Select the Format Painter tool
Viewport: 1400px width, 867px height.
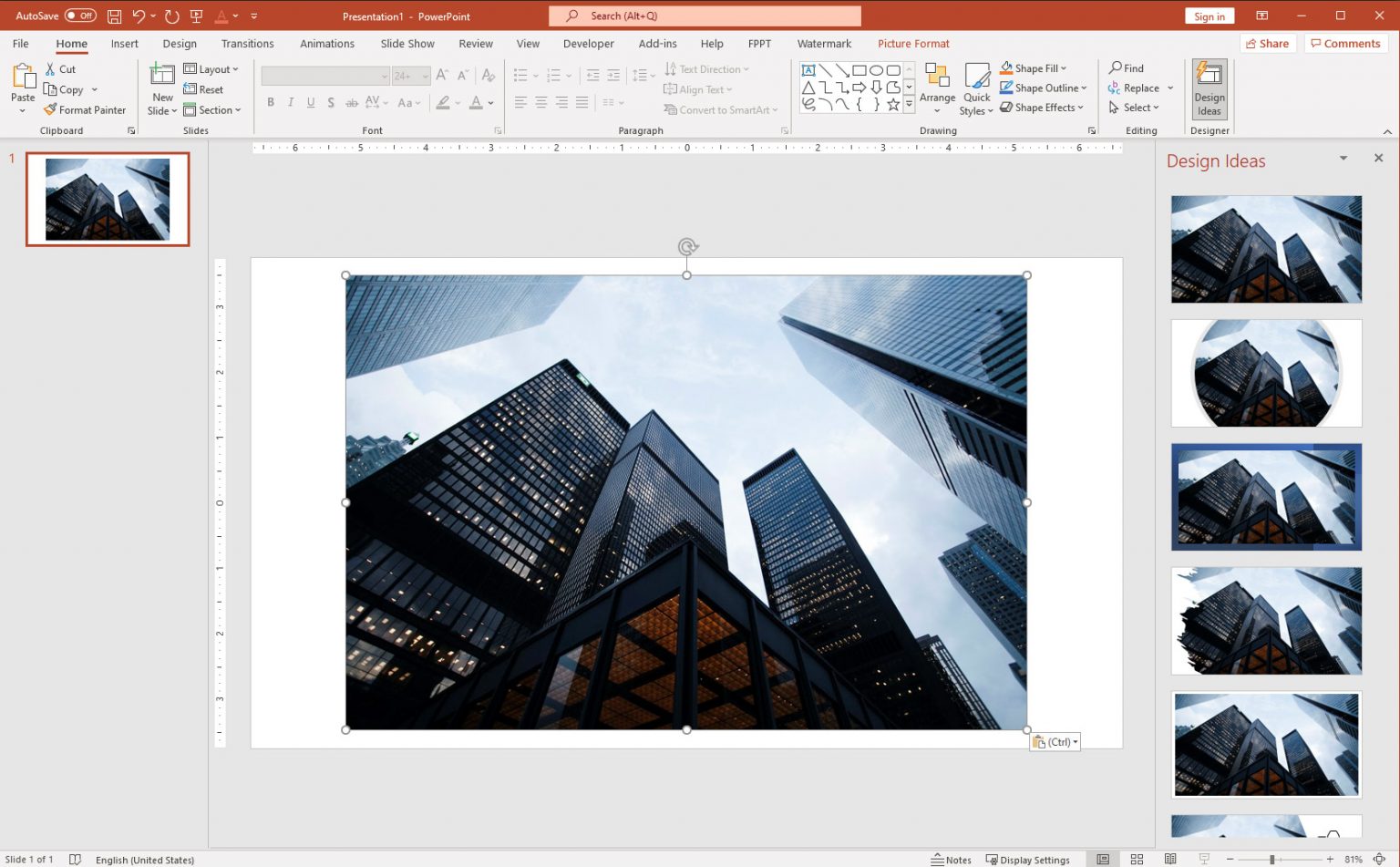click(85, 109)
